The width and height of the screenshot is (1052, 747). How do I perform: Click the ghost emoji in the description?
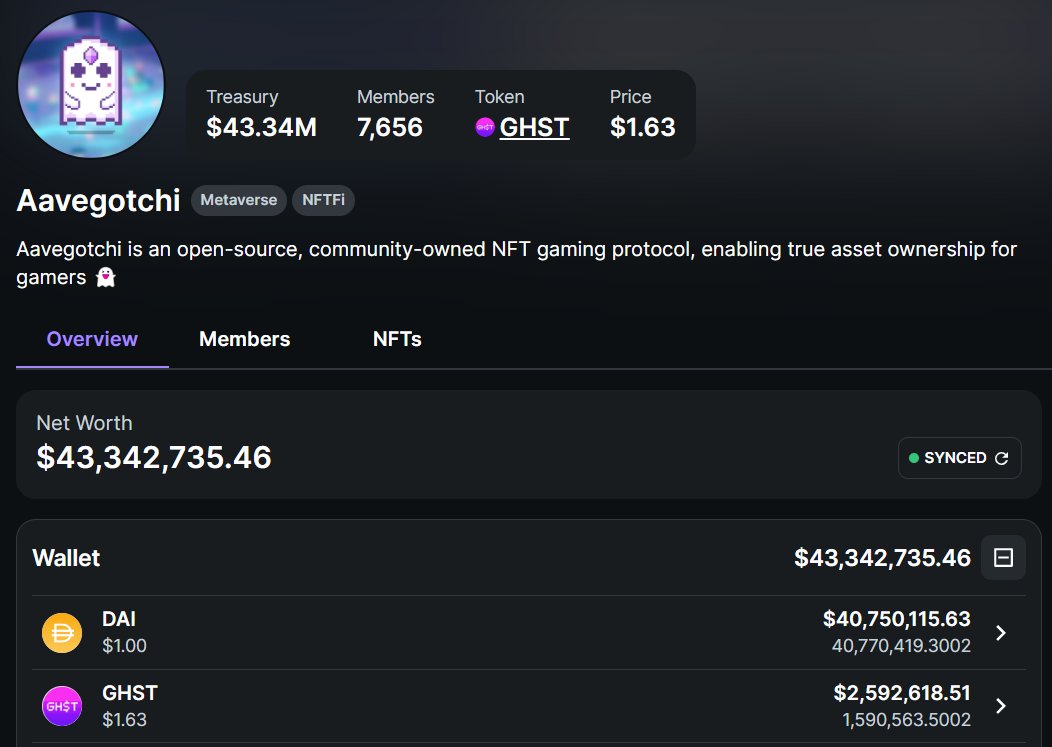(x=105, y=277)
